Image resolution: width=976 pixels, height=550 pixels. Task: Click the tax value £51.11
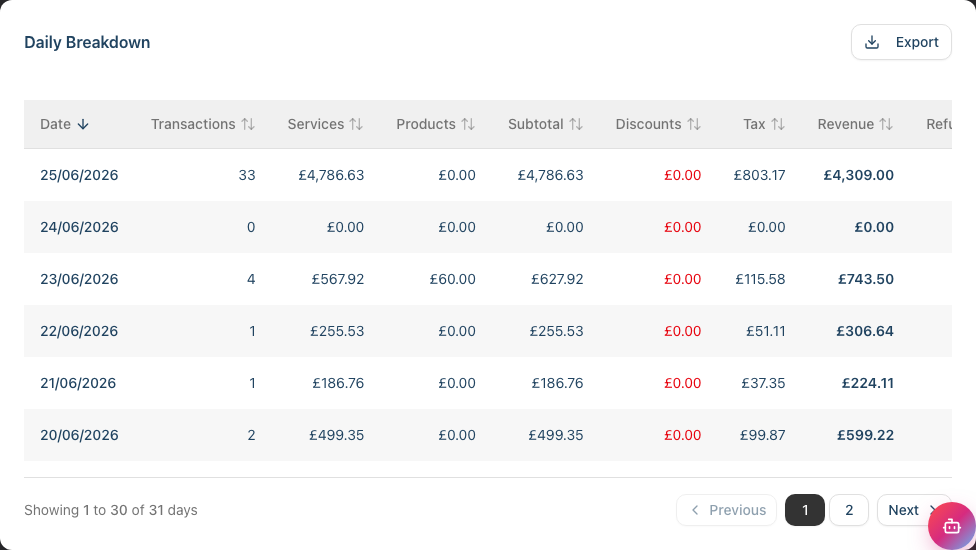pos(766,332)
